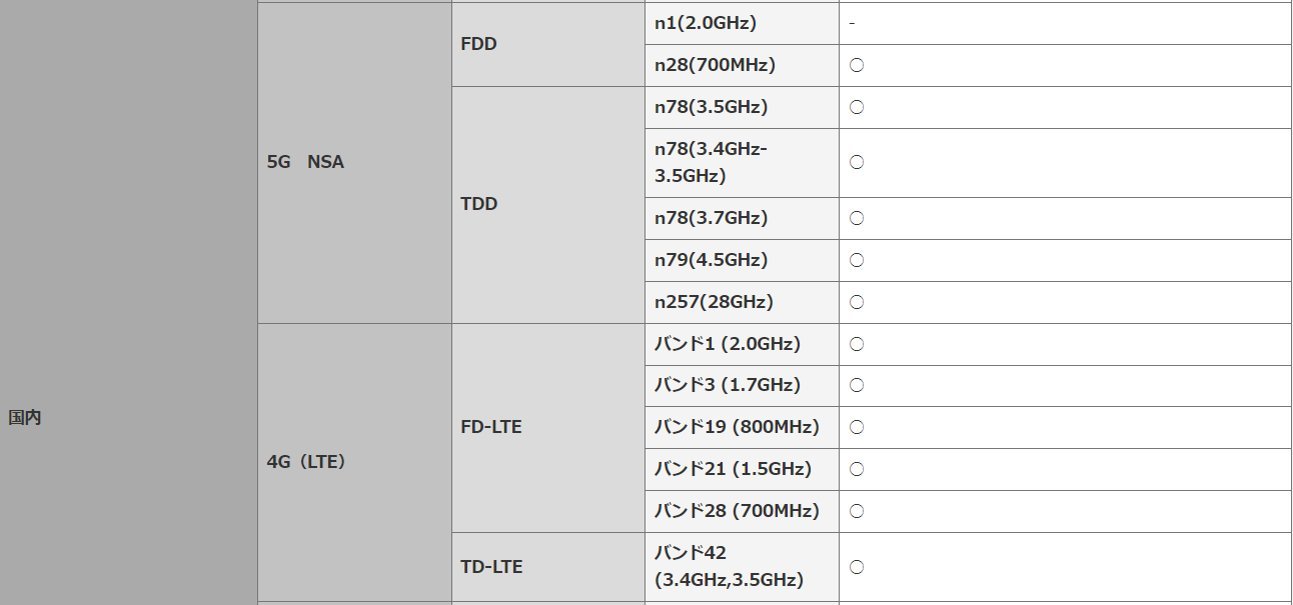Click the circle mark in the n257(28GHz) row
This screenshot has height=605, width=1293.
pos(856,302)
